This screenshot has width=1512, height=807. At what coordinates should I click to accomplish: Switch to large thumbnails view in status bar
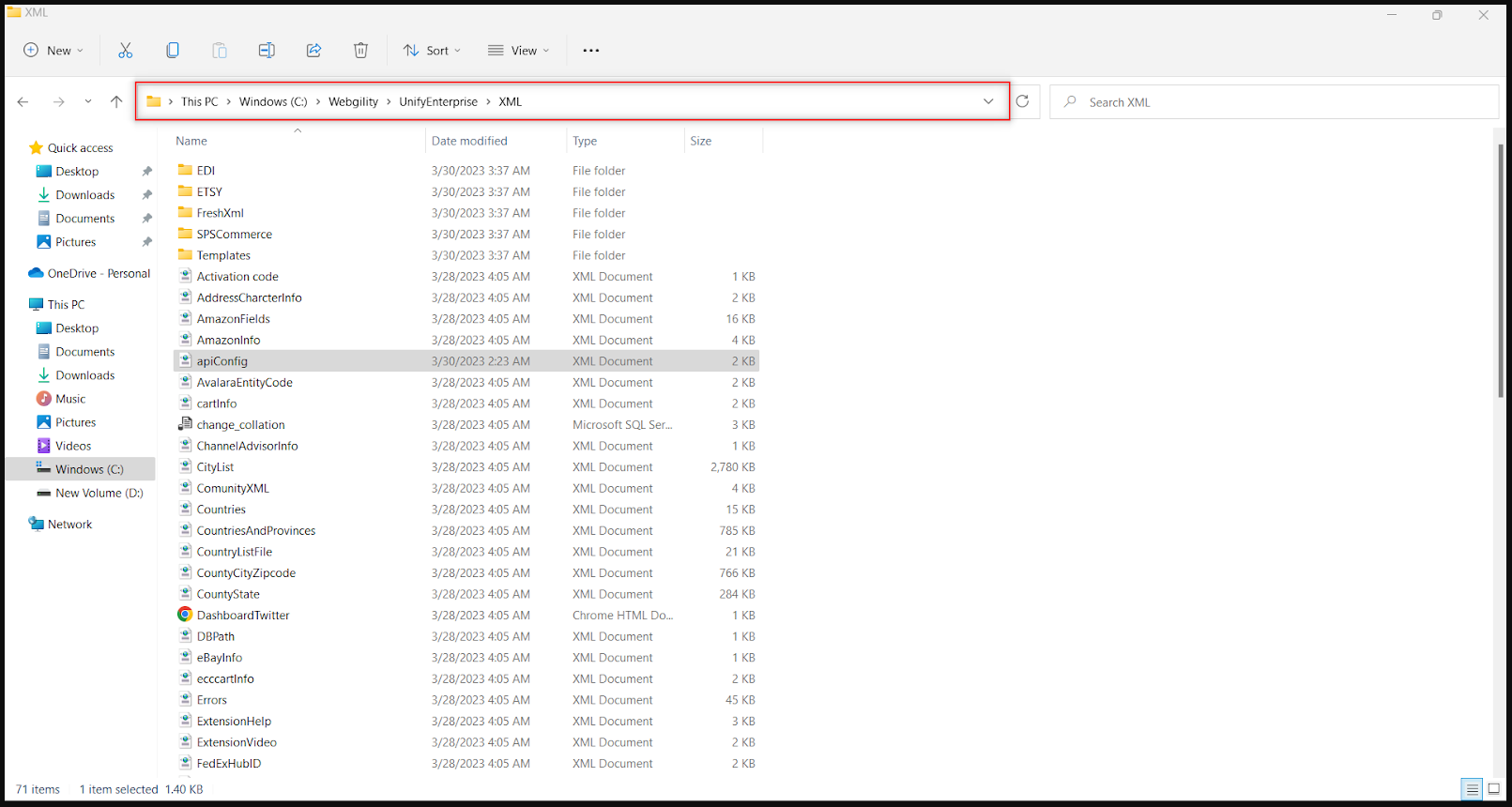(1493, 789)
